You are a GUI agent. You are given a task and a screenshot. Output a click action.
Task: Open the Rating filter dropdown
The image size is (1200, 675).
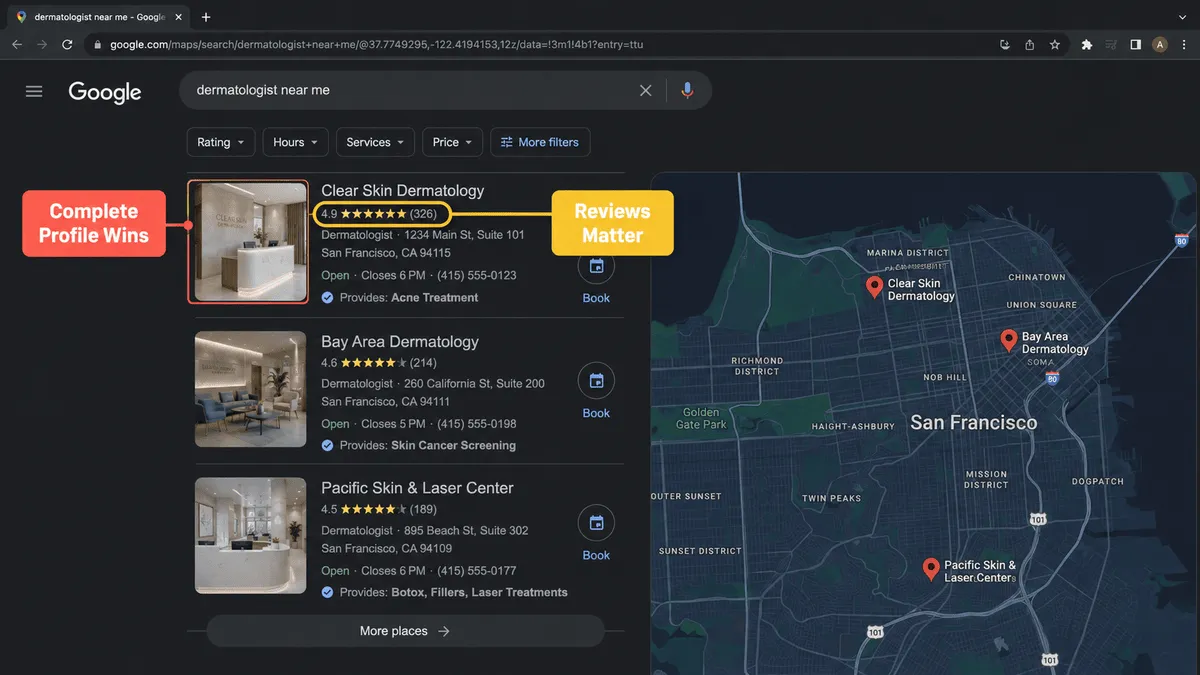pos(221,142)
